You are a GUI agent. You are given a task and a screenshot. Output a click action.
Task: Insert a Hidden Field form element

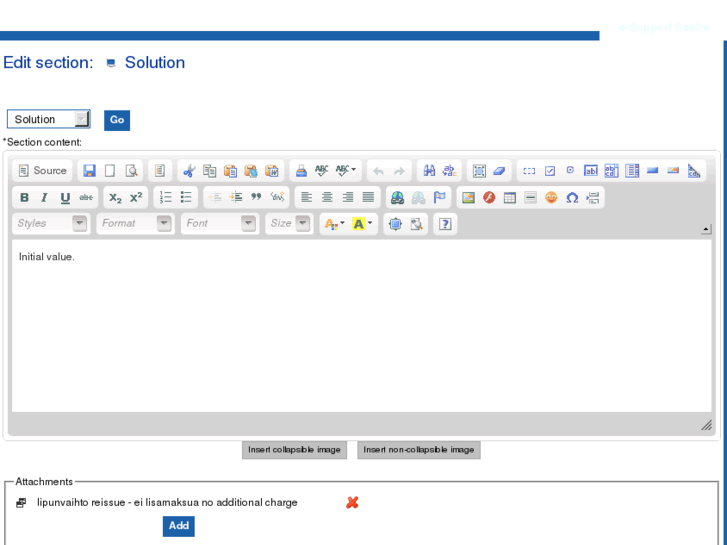694,171
